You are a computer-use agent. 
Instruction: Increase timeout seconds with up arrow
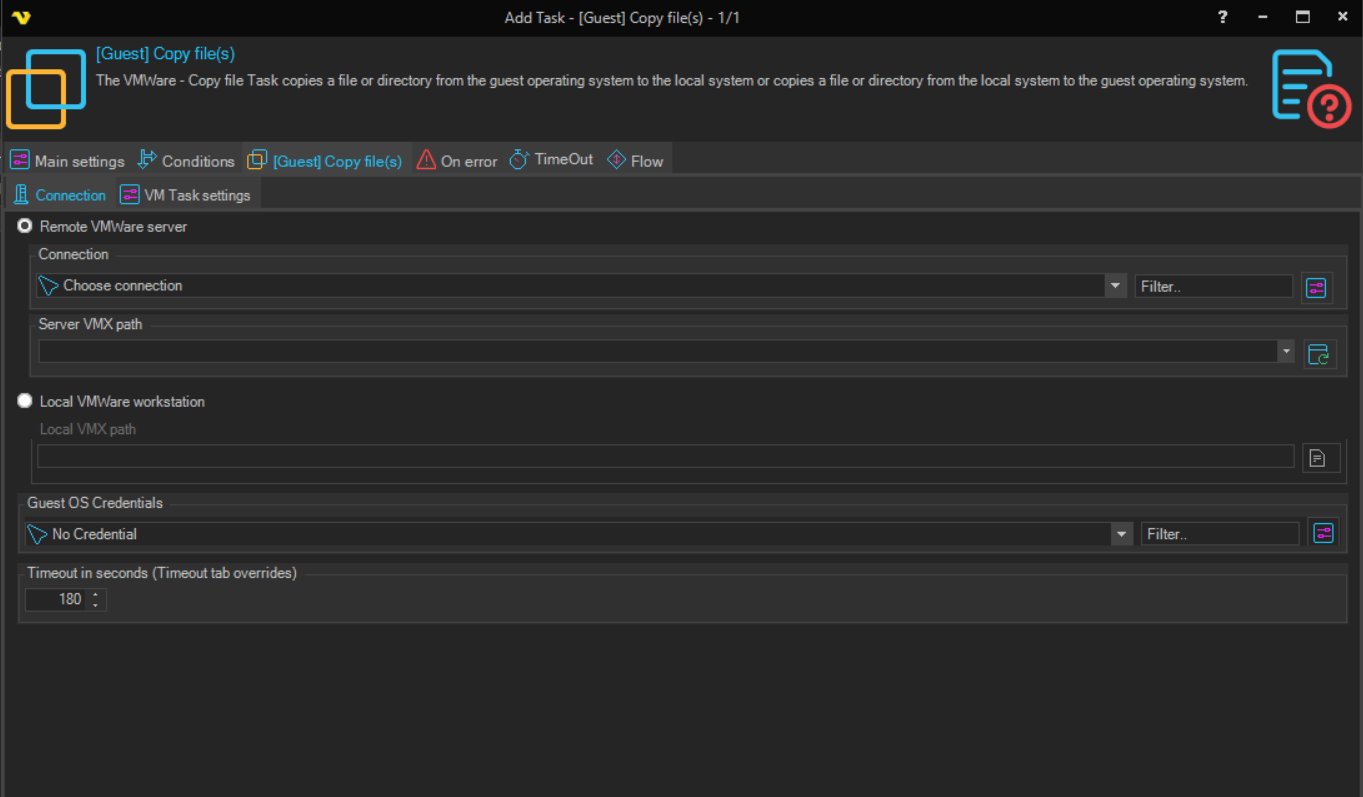tap(96, 594)
